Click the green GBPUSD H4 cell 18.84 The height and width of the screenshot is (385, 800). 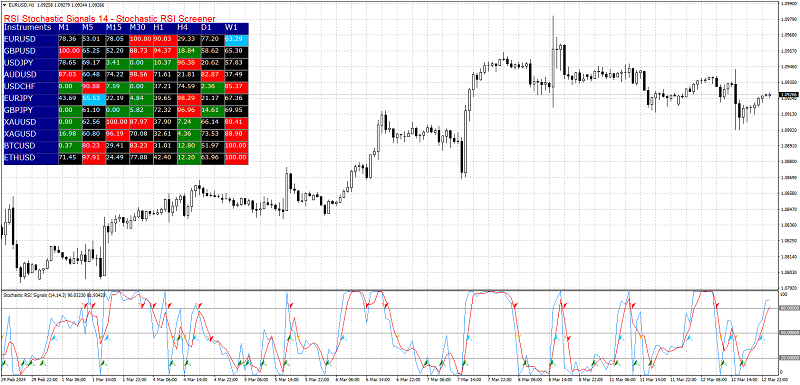click(188, 51)
